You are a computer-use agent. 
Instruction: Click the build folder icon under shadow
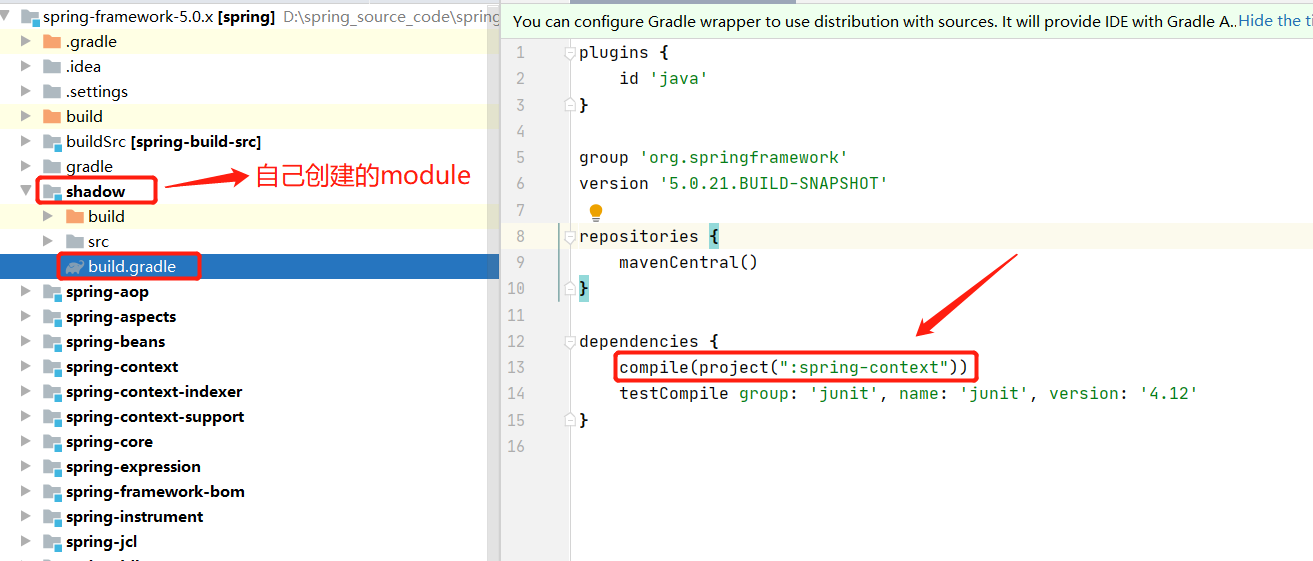(x=75, y=216)
